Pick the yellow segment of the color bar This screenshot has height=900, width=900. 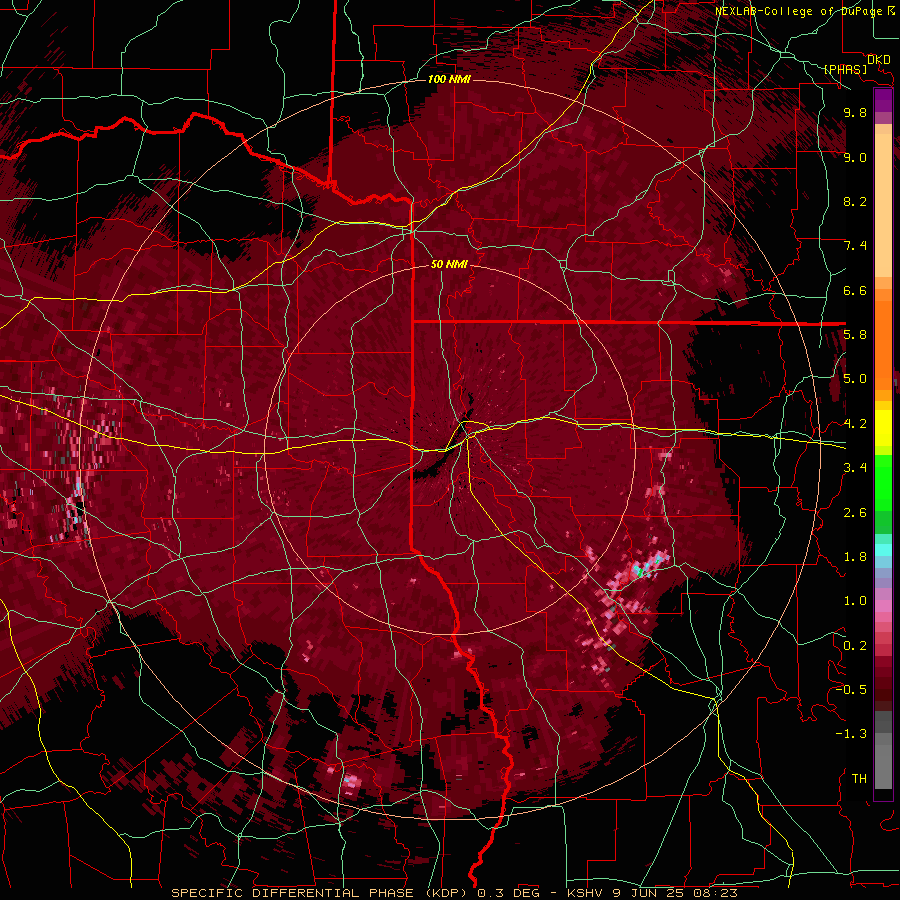tap(883, 428)
